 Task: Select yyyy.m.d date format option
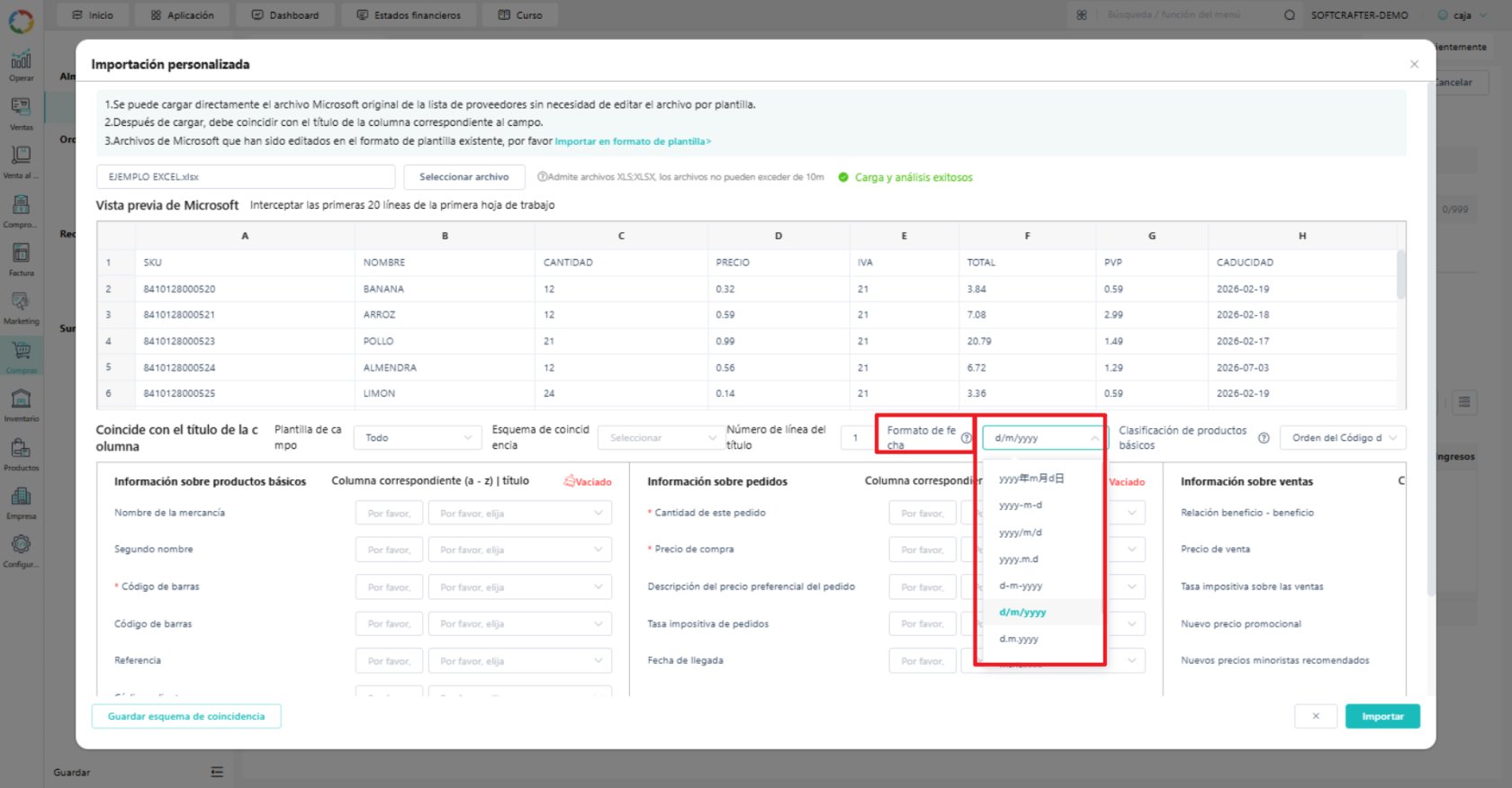pos(1042,560)
